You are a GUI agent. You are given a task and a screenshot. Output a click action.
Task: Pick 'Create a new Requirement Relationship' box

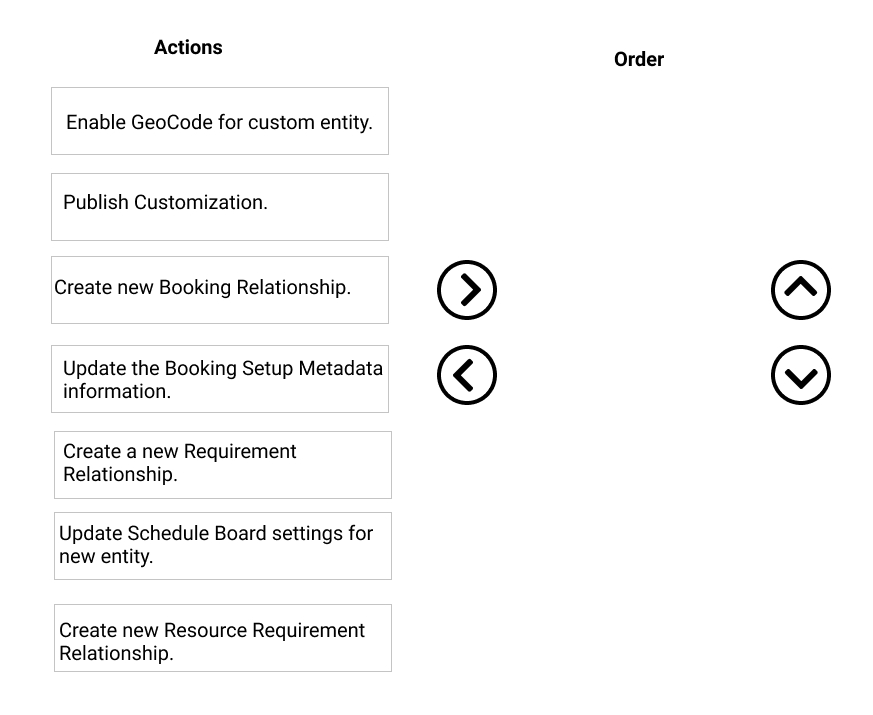point(223,465)
